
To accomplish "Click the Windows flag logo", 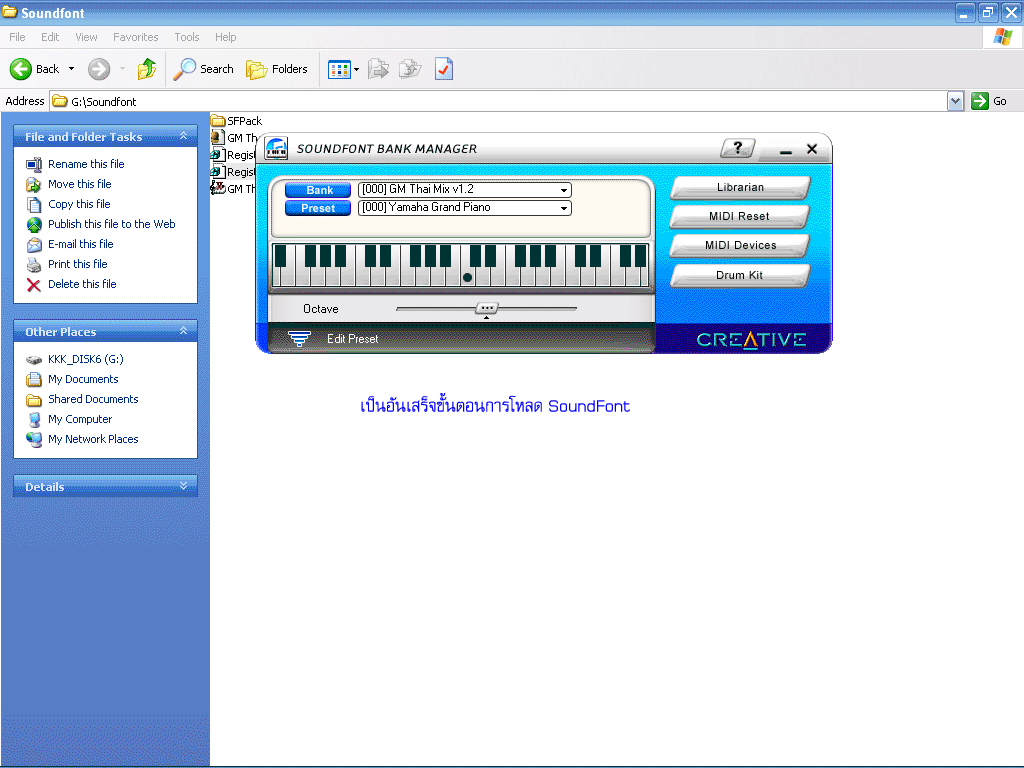I will point(1002,37).
